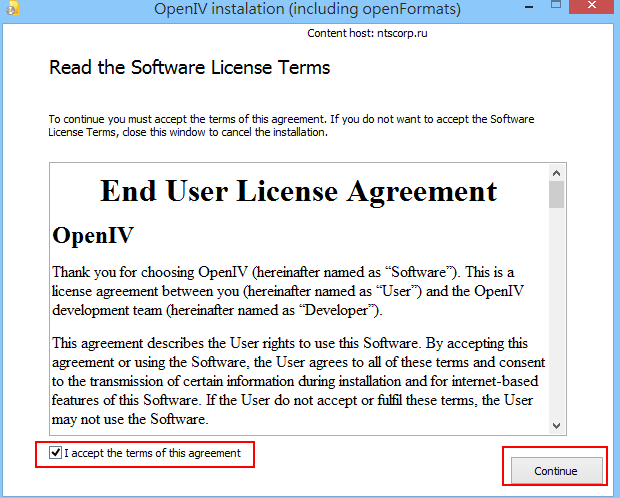Click paragraph starting 'Thank you for choosing OpenIV'
620x498 pixels.
click(288, 291)
